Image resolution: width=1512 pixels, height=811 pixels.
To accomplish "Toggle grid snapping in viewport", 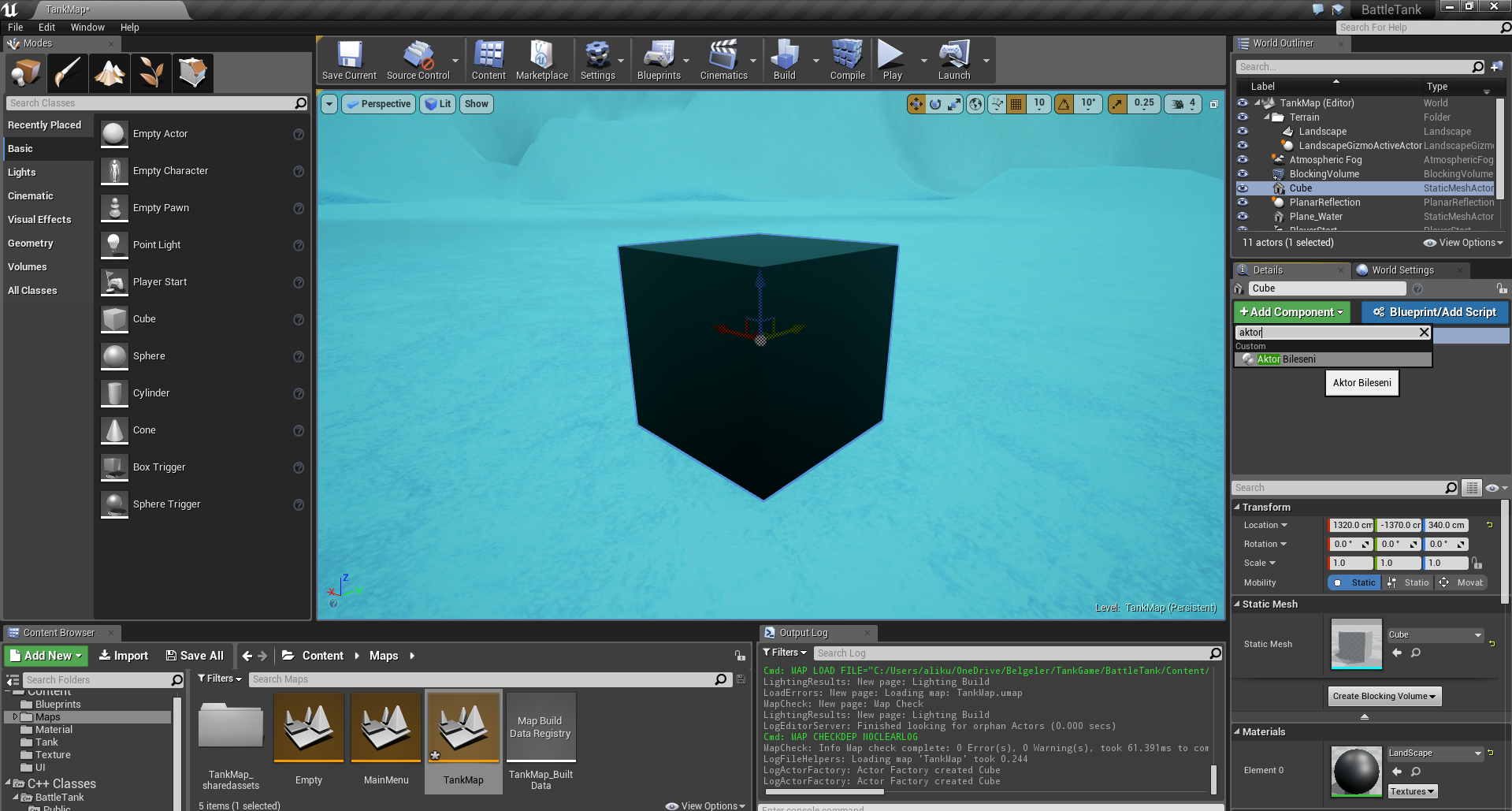I will (1016, 104).
